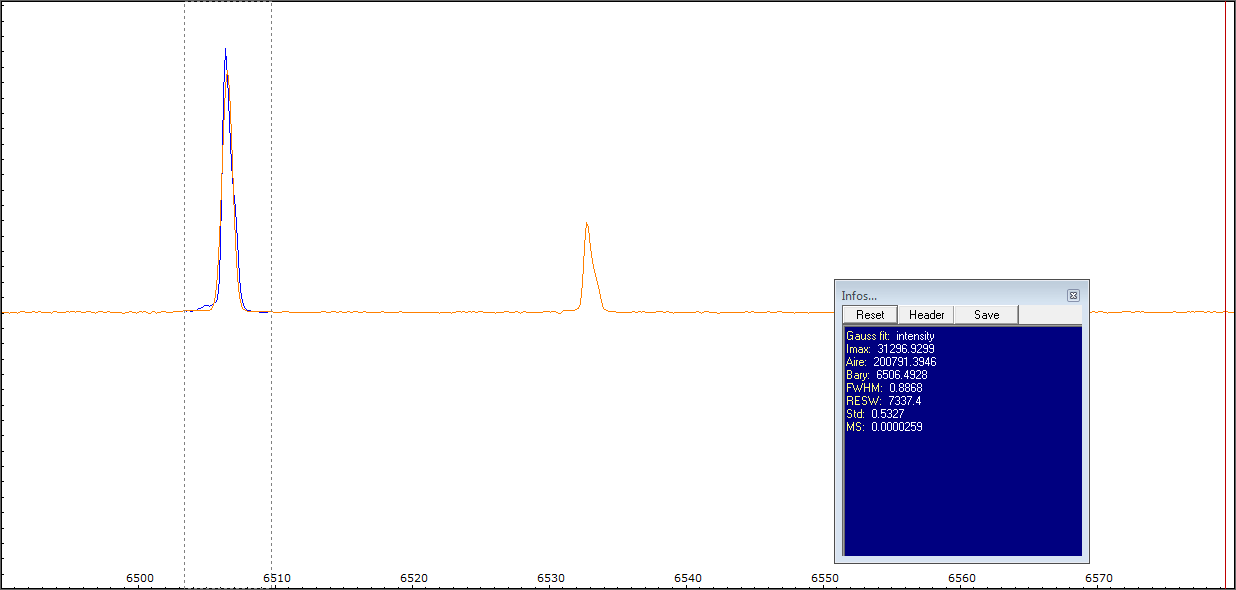Click the tall blue fitted peak top
The height and width of the screenshot is (590, 1236).
(225, 52)
